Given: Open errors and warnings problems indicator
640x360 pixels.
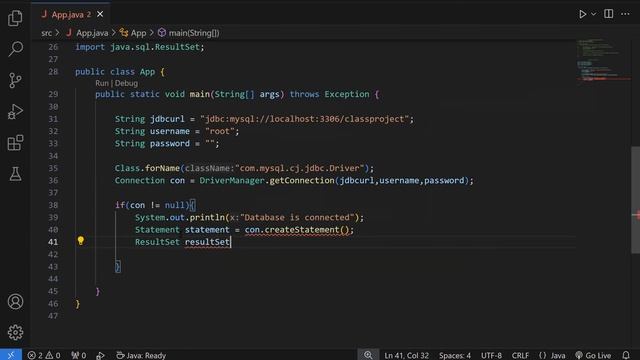Looking at the screenshot, I should click(44, 355).
